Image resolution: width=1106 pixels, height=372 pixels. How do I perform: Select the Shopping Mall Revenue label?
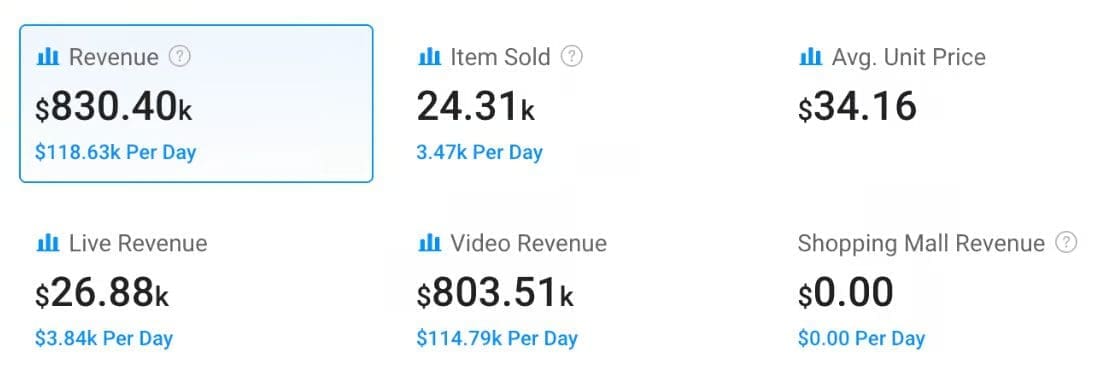tap(921, 244)
